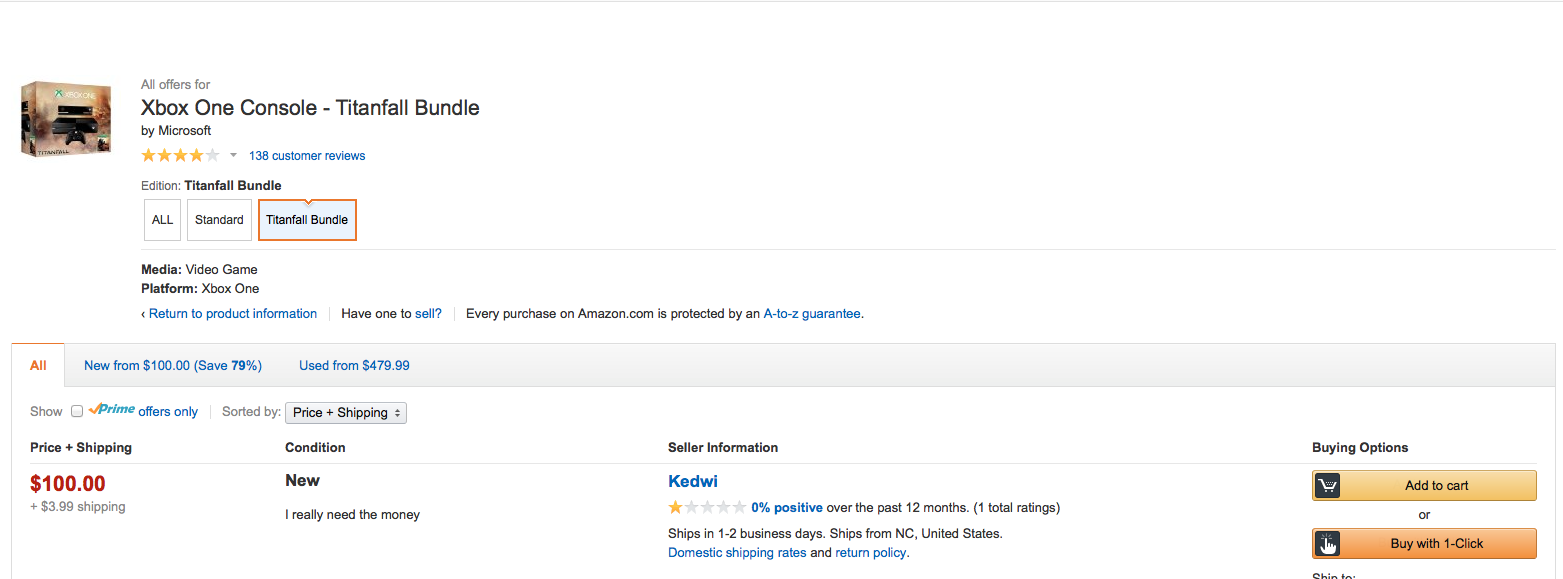
Task: Switch to the All offers tab
Action: pyautogui.click(x=38, y=365)
